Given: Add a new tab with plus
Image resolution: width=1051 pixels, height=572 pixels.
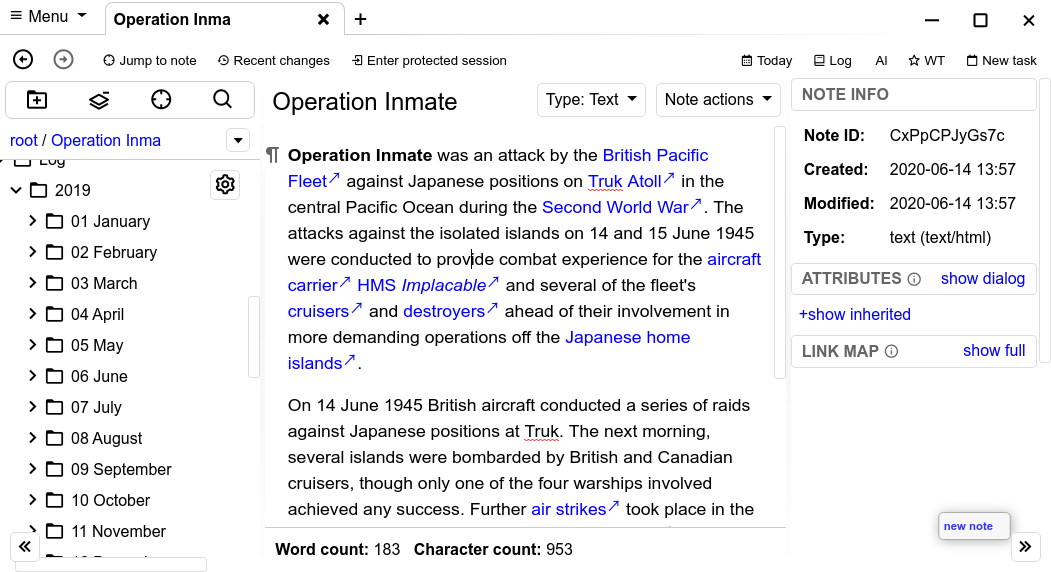Looking at the screenshot, I should (x=361, y=19).
